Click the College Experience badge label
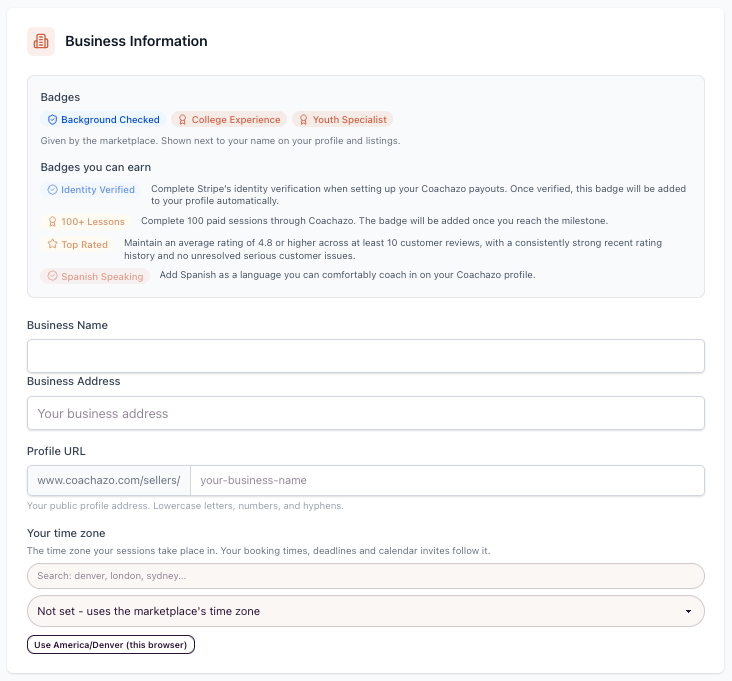The image size is (732, 681). (x=236, y=119)
